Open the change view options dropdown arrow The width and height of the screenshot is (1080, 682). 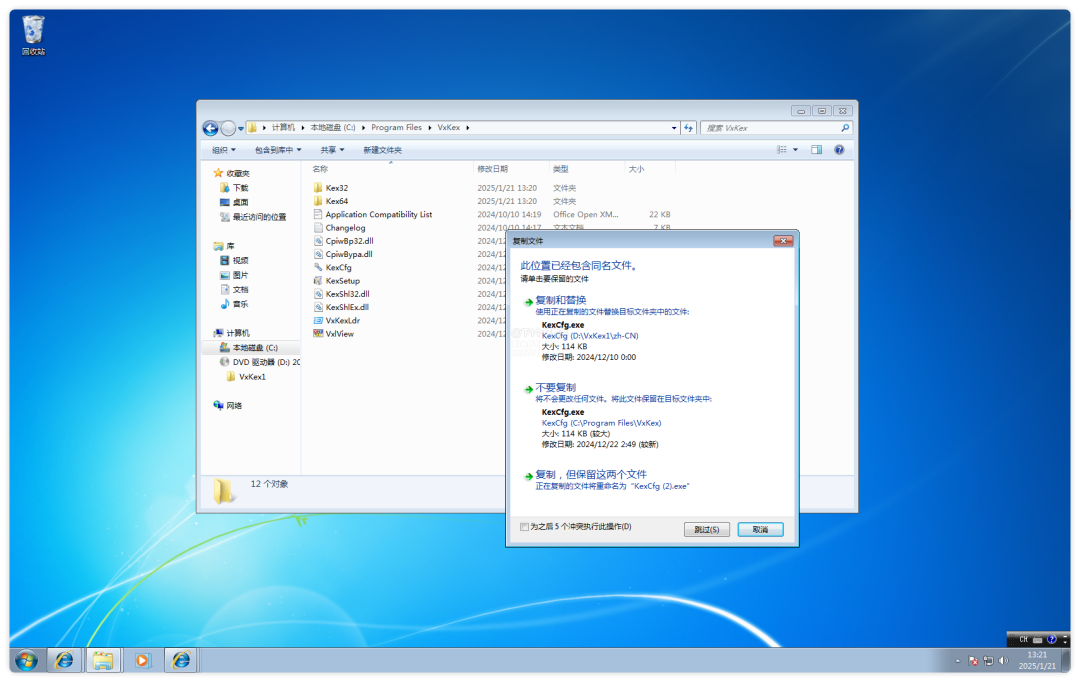[796, 150]
